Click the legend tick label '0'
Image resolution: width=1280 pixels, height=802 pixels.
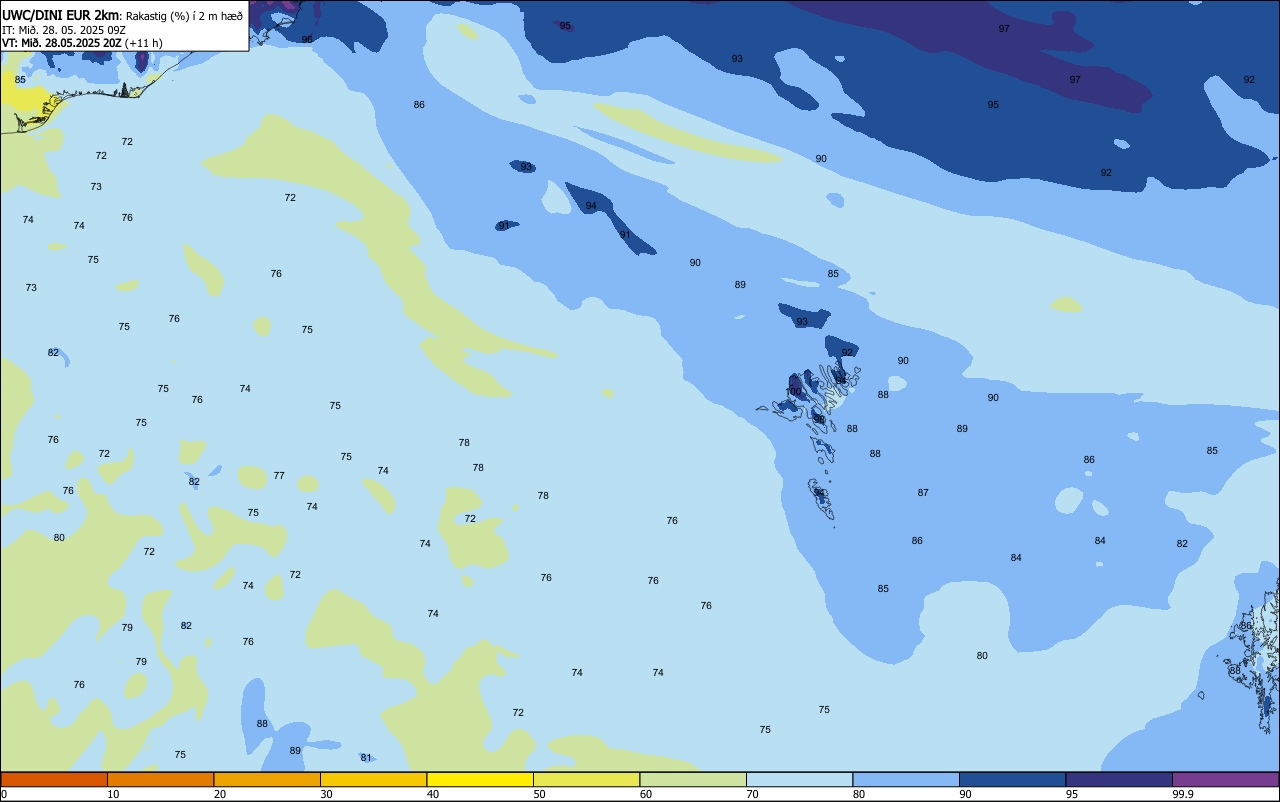(4, 794)
